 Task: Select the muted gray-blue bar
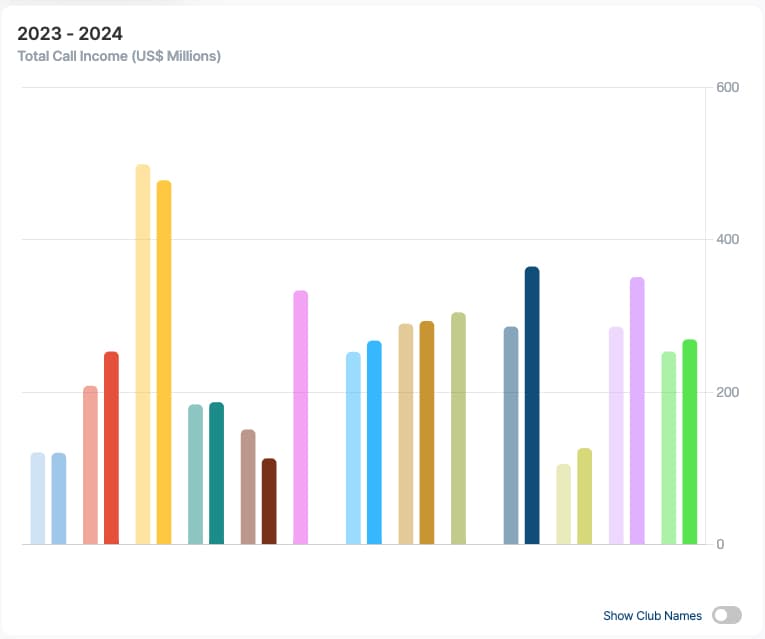click(511, 436)
